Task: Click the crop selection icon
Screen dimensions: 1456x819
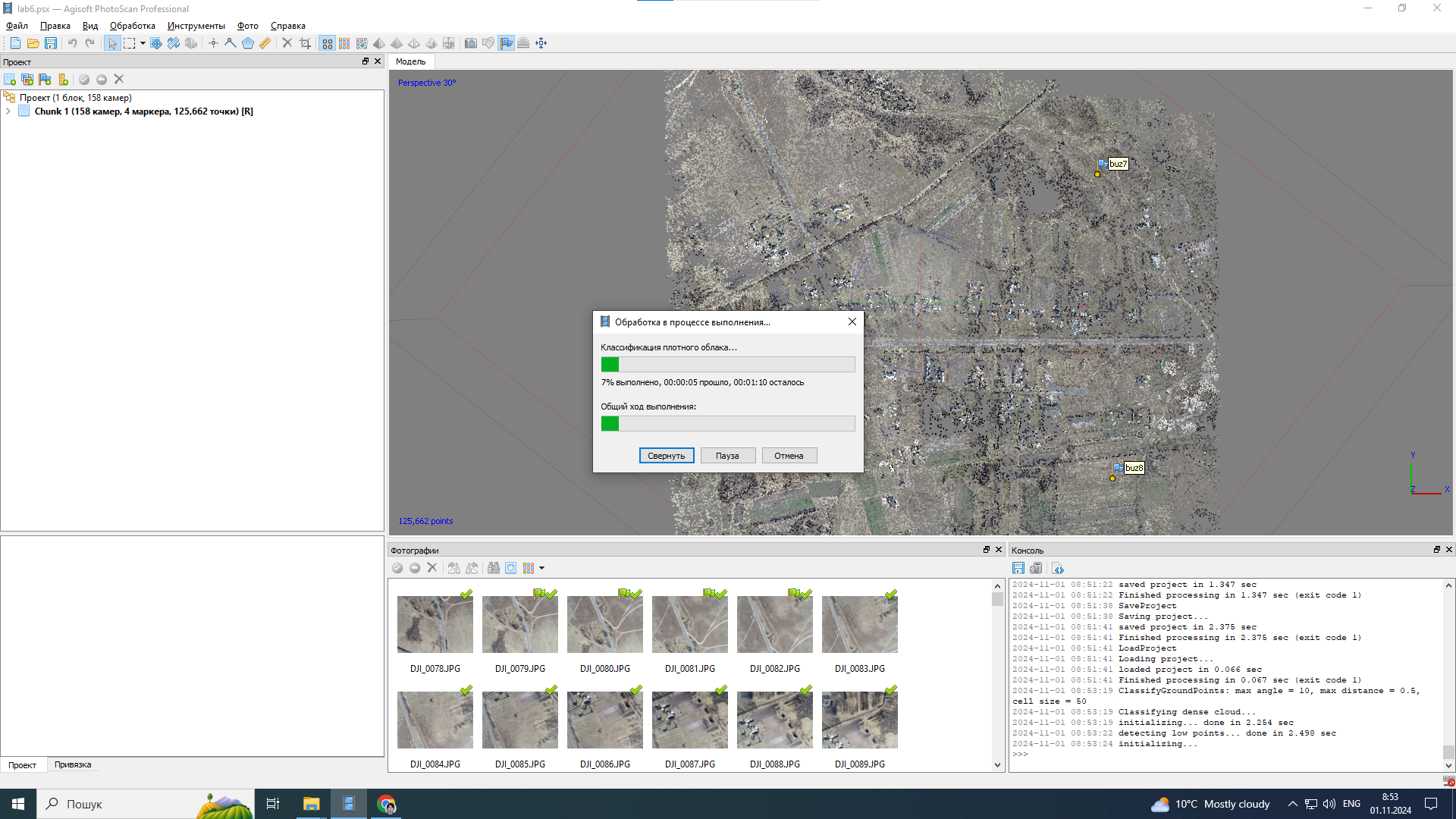Action: 305,43
